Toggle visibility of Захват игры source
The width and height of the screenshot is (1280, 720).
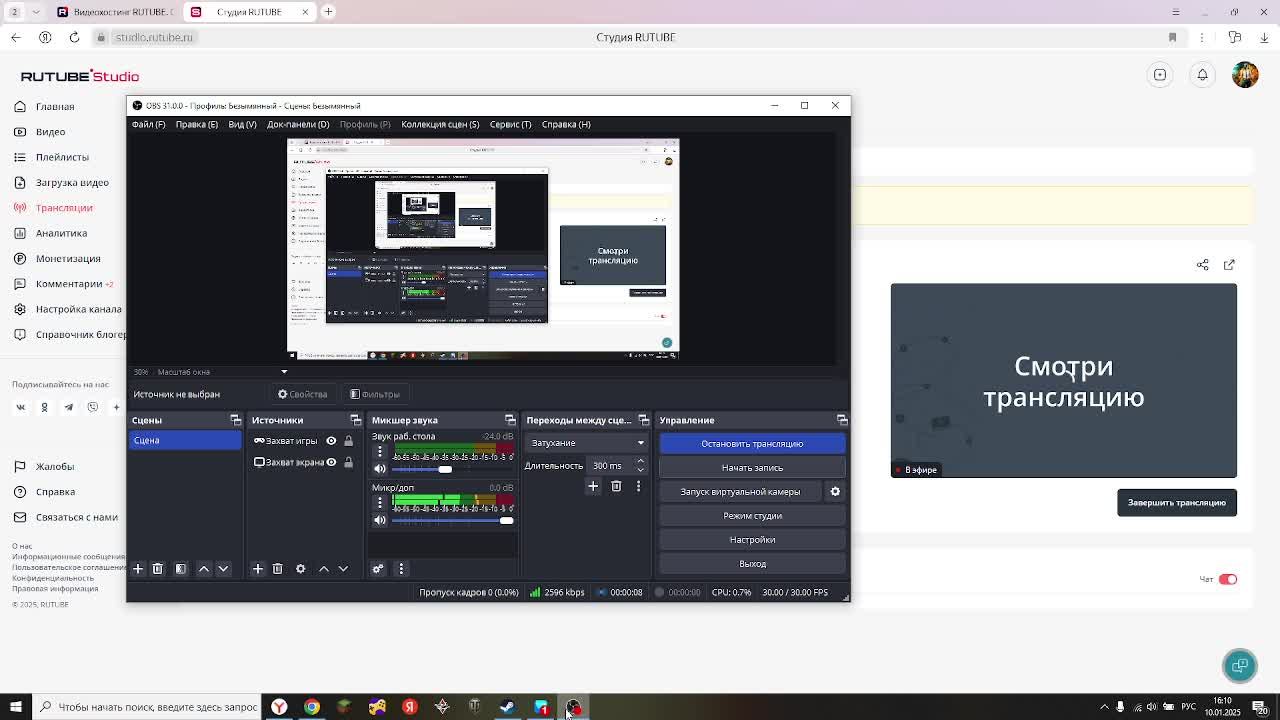pos(331,440)
